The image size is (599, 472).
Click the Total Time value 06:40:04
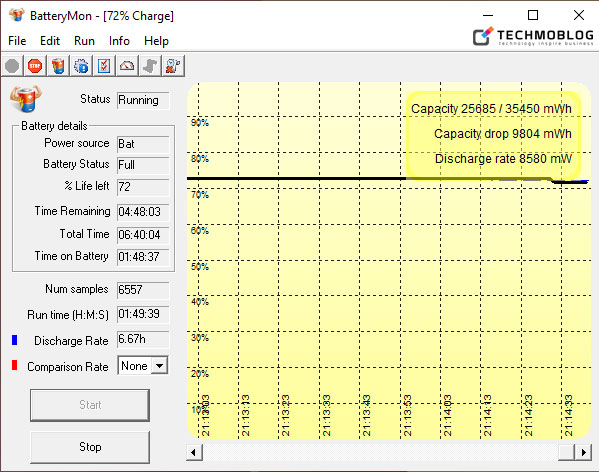[x=143, y=235]
